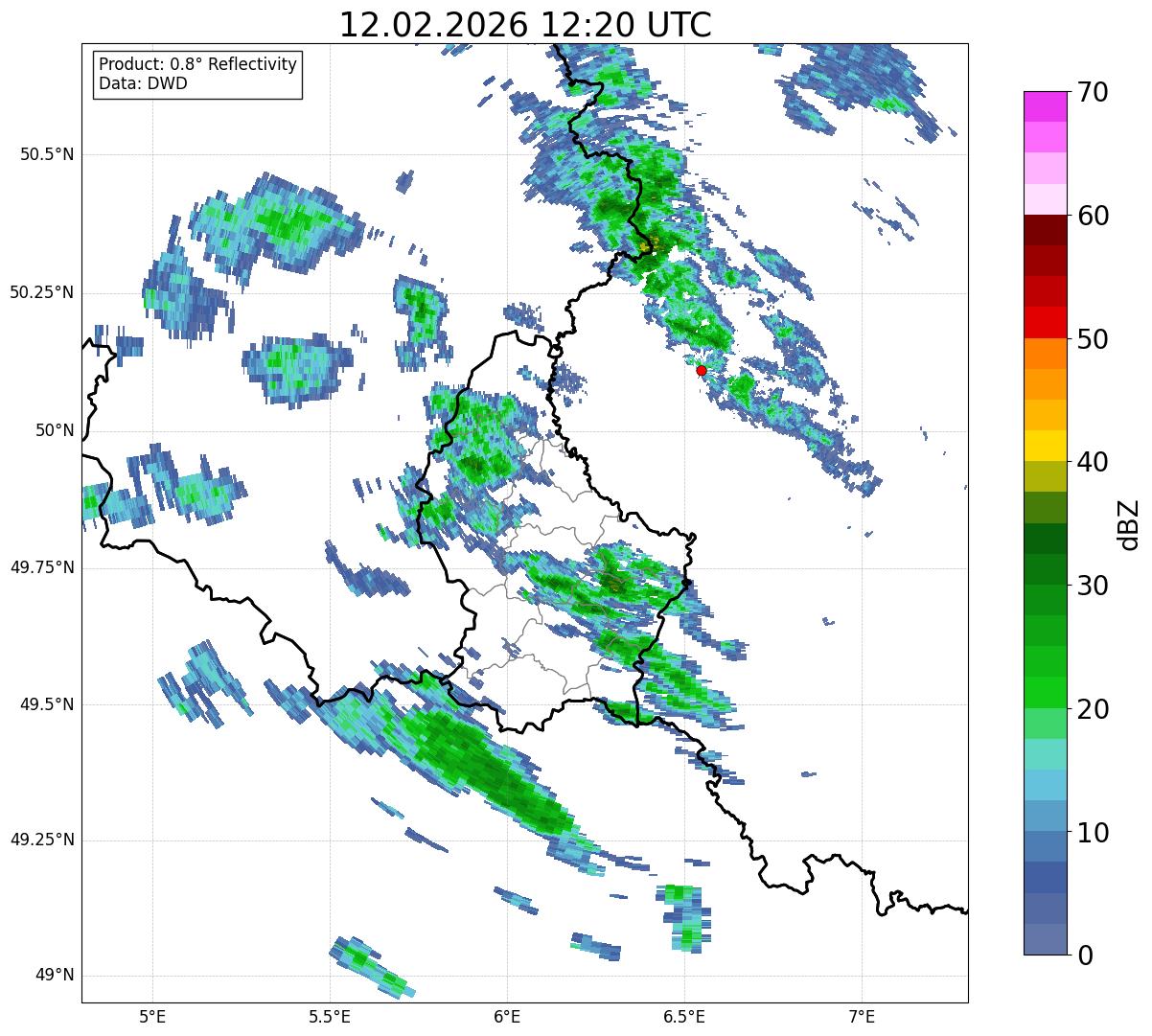
Task: Click the 5.5°E longitude label
Action: [x=330, y=1016]
